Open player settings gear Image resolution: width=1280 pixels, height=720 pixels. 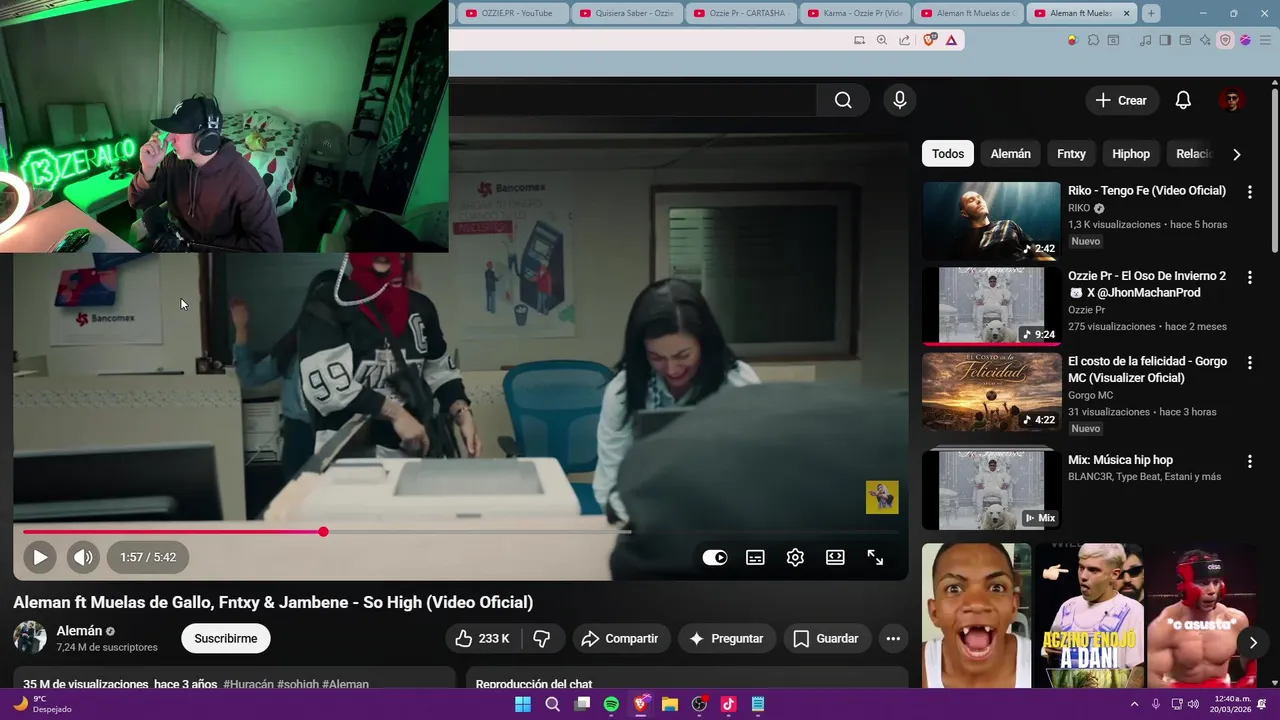coord(795,558)
